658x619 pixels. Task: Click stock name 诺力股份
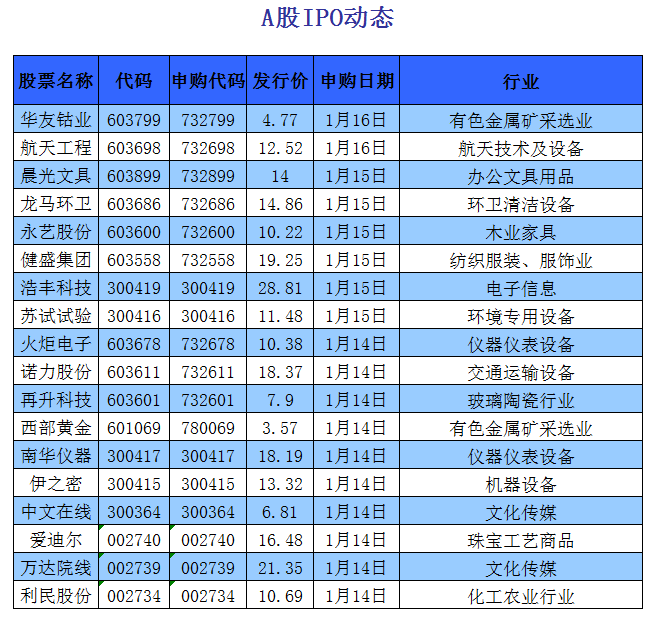pyautogui.click(x=56, y=372)
